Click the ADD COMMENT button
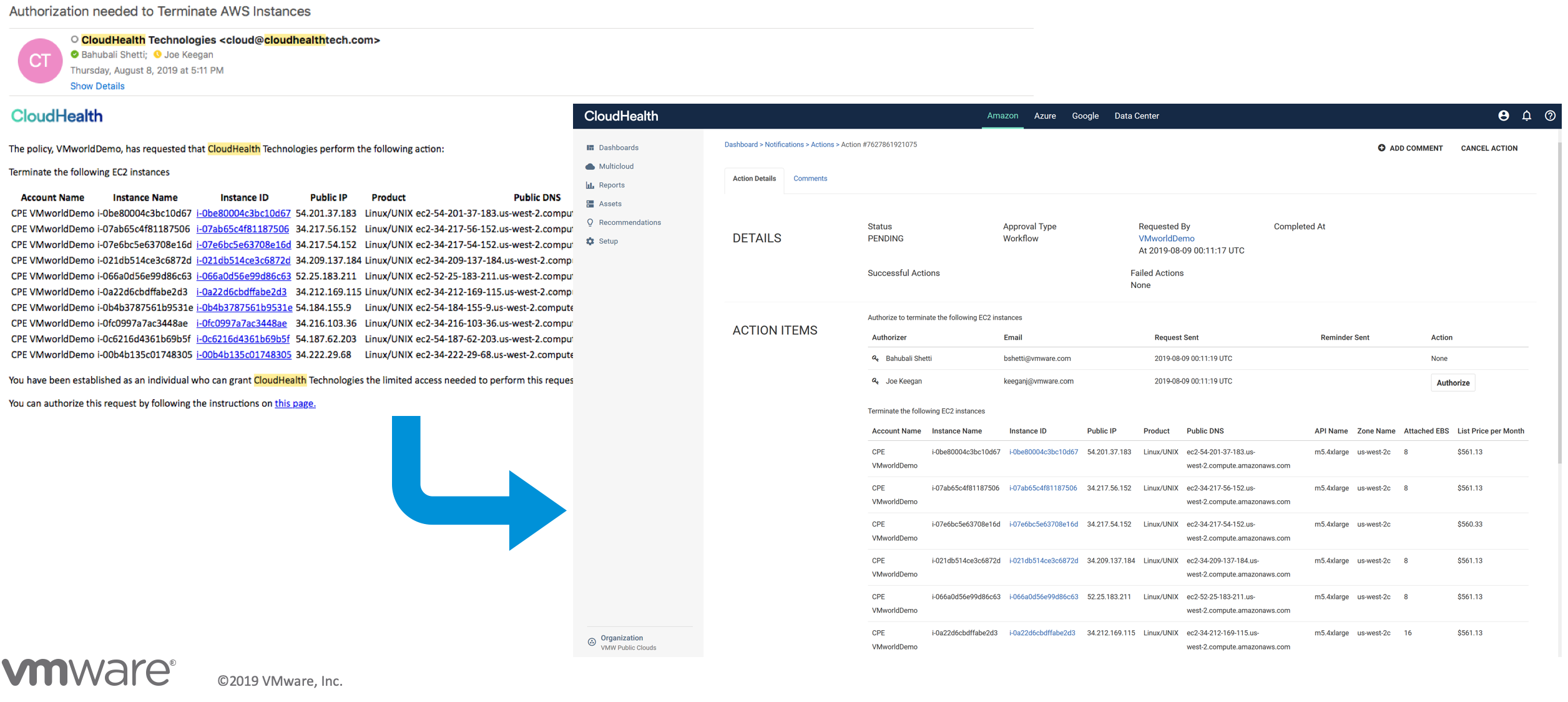 click(x=1410, y=149)
